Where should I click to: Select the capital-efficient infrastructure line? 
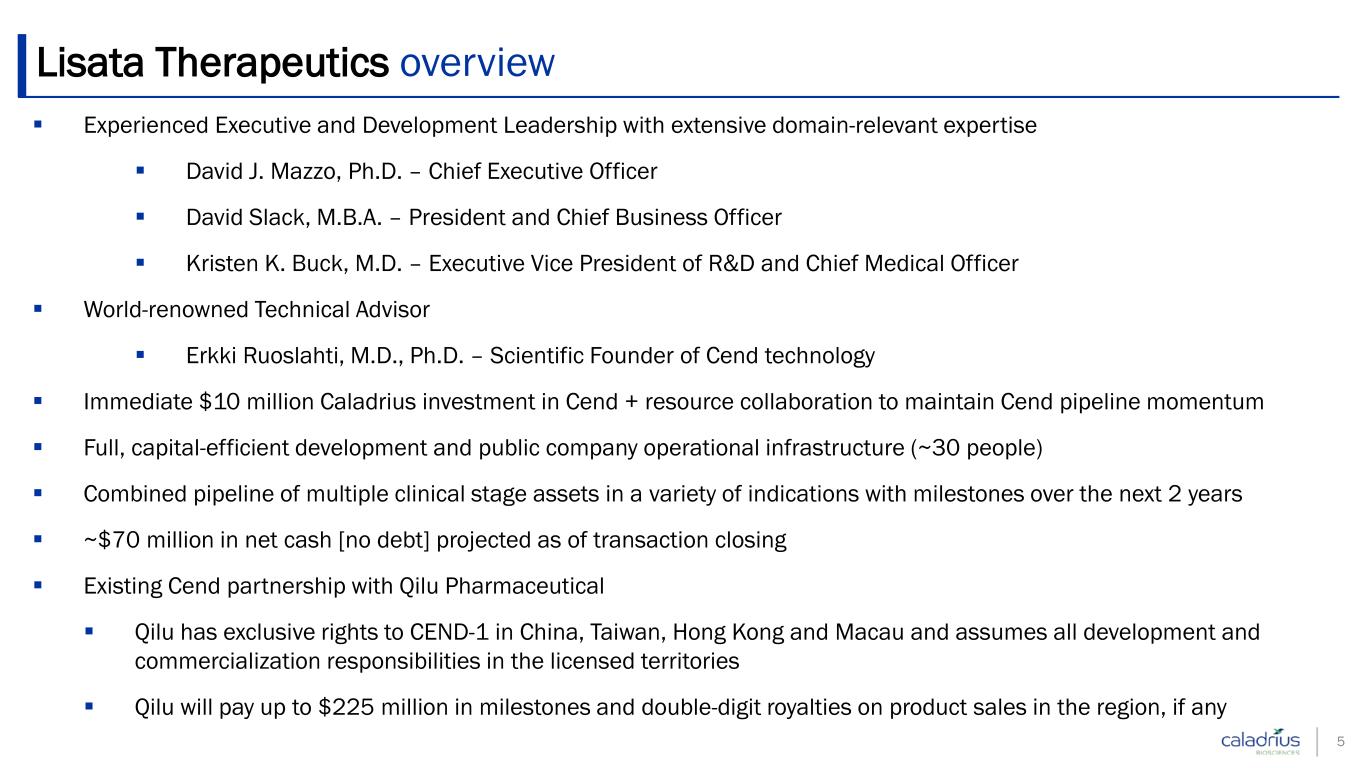point(563,448)
